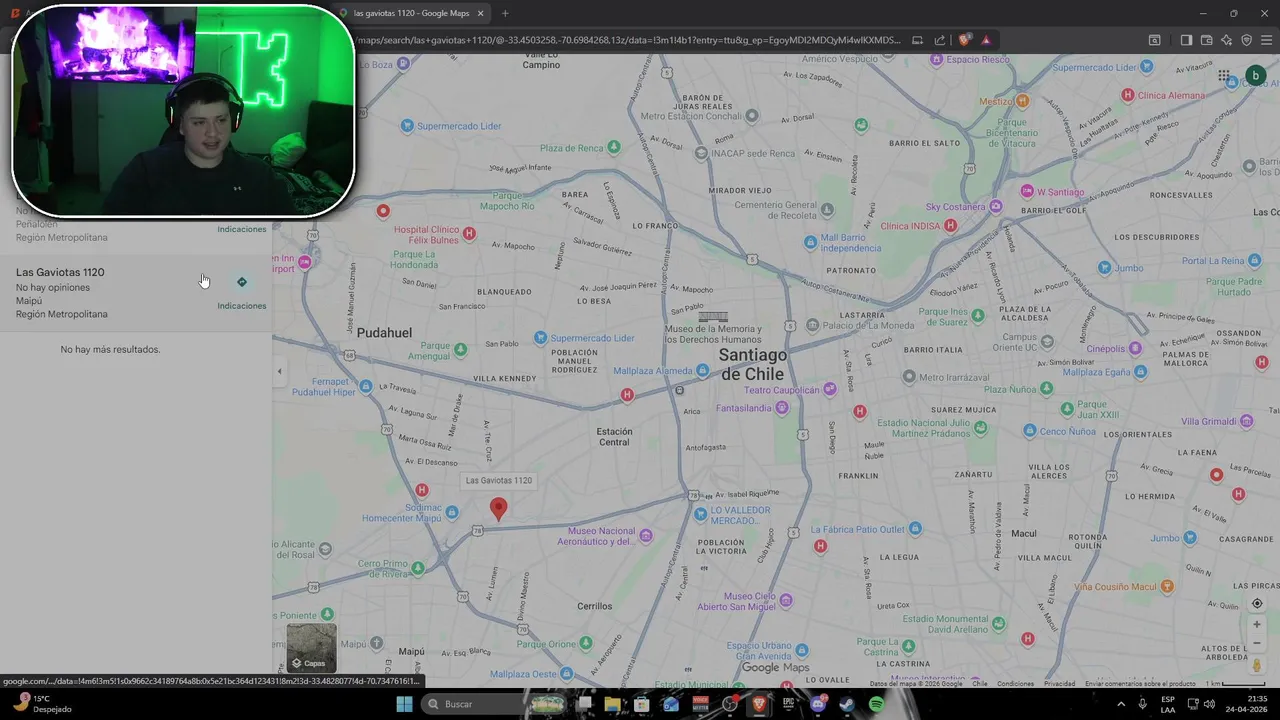Collapse the side panel arrow
This screenshot has height=720, width=1280.
tap(279, 371)
